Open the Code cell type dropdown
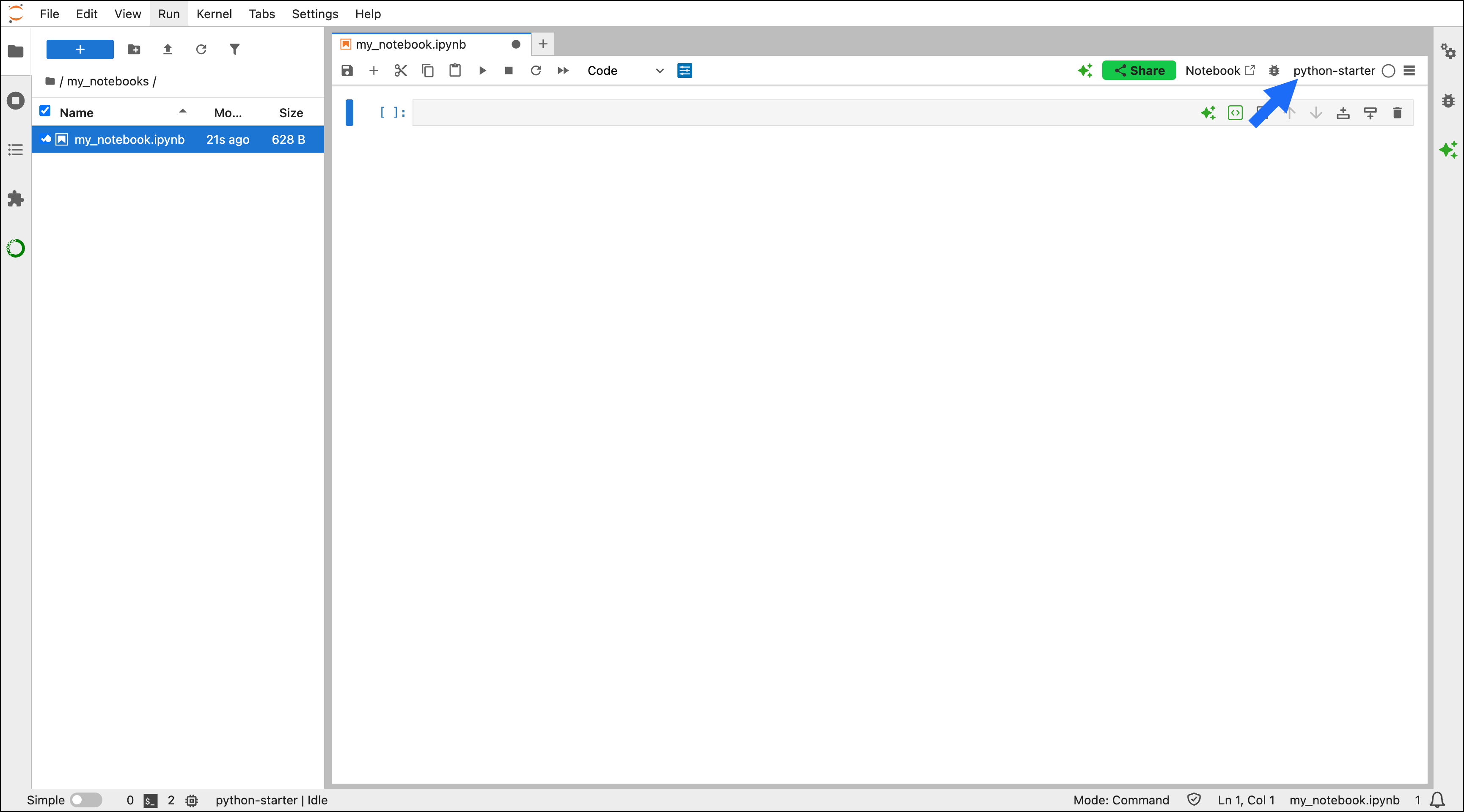The image size is (1464, 812). click(x=625, y=71)
